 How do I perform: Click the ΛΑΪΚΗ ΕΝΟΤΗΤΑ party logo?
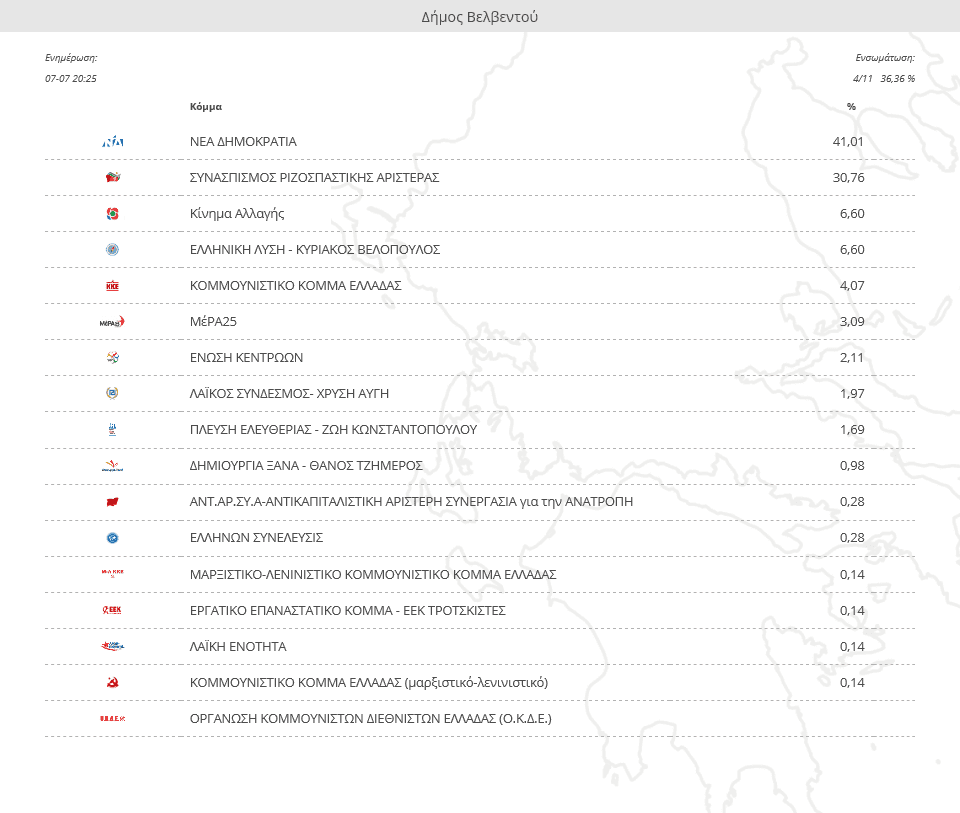[x=113, y=646]
